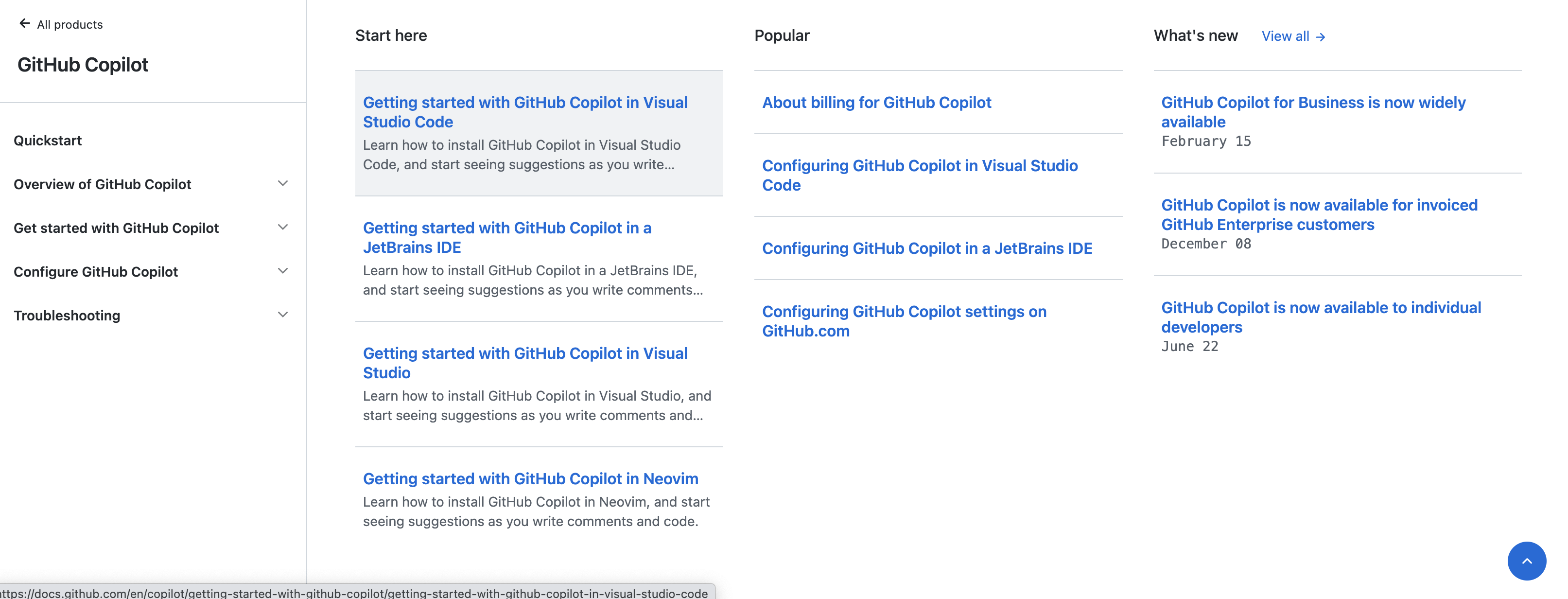Open Configuring GitHub Copilot settings on GitHub.com
Image resolution: width=1568 pixels, height=599 pixels.
pos(904,321)
